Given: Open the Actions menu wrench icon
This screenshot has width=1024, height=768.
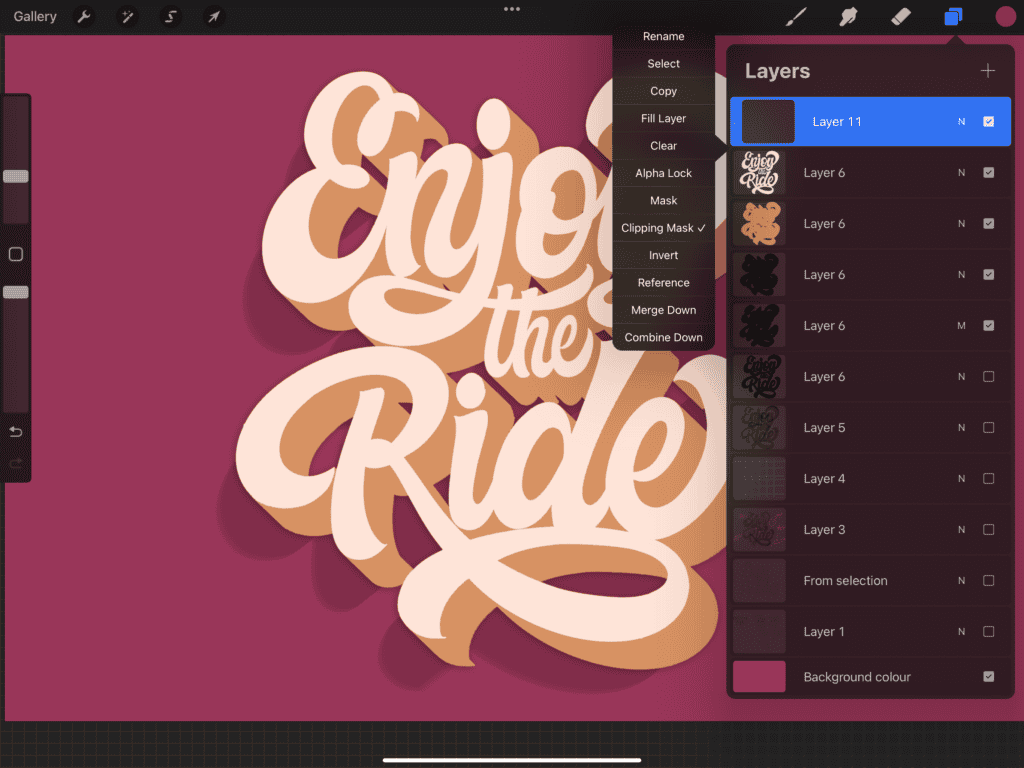Looking at the screenshot, I should tap(85, 17).
